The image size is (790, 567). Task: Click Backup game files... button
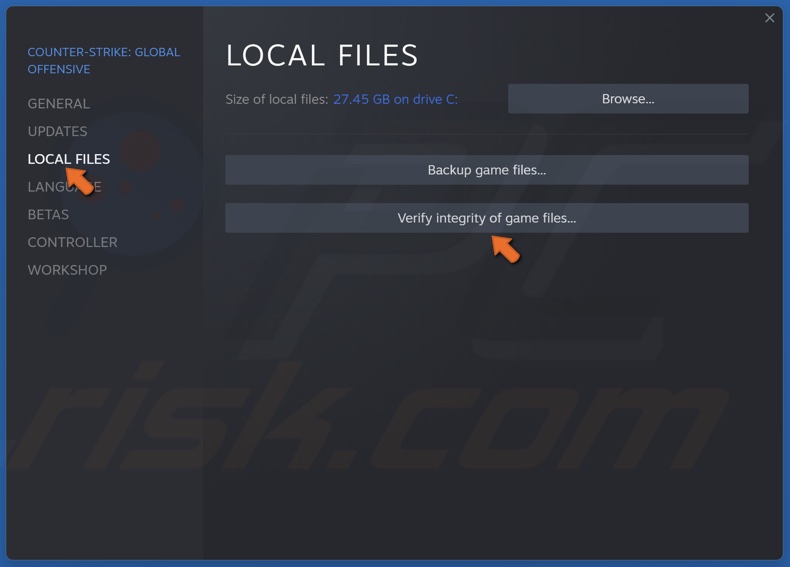(x=486, y=170)
